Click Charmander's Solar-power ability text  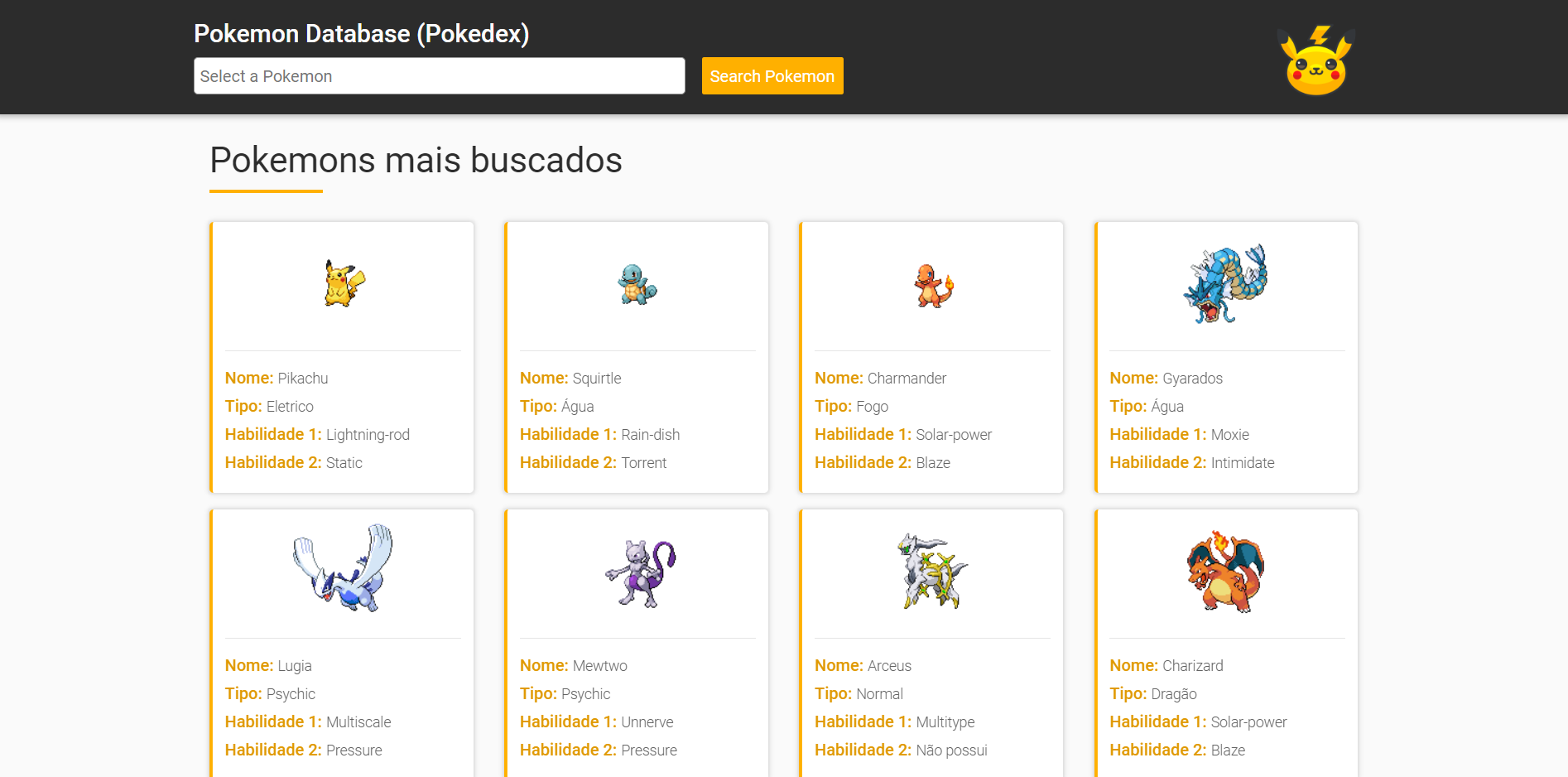pyautogui.click(x=954, y=435)
